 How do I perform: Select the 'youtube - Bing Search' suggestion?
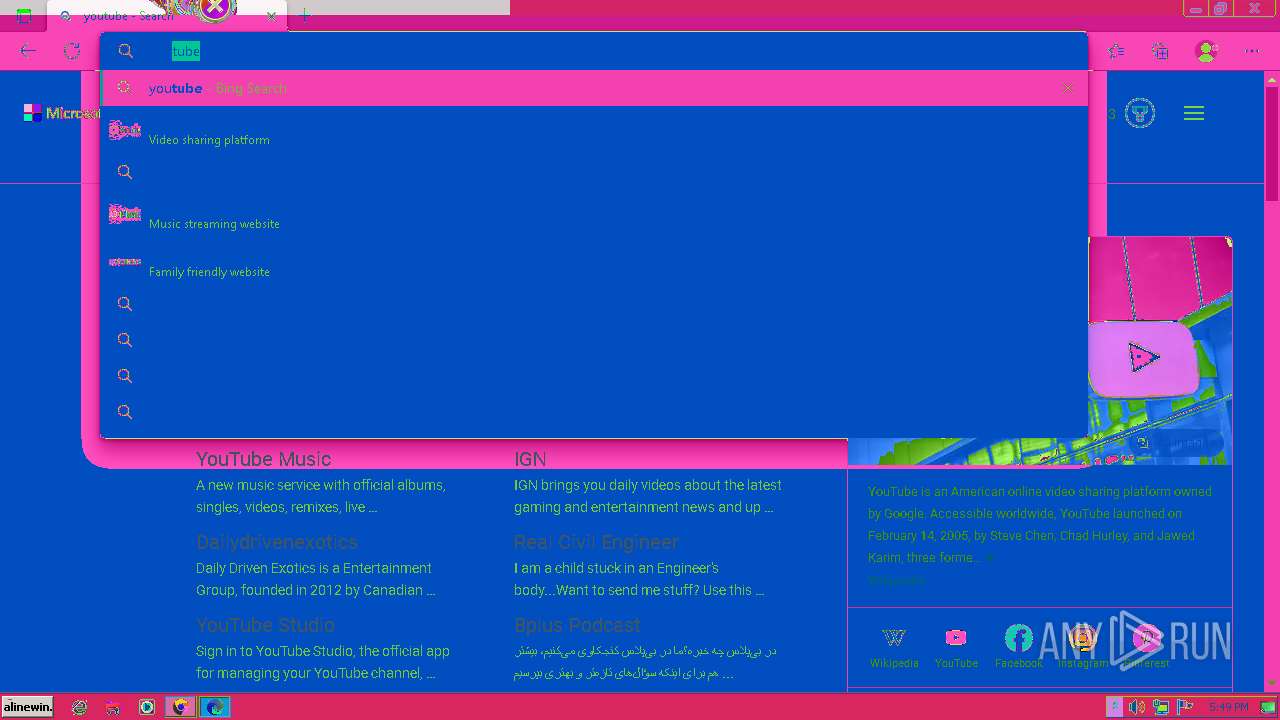click(x=594, y=88)
